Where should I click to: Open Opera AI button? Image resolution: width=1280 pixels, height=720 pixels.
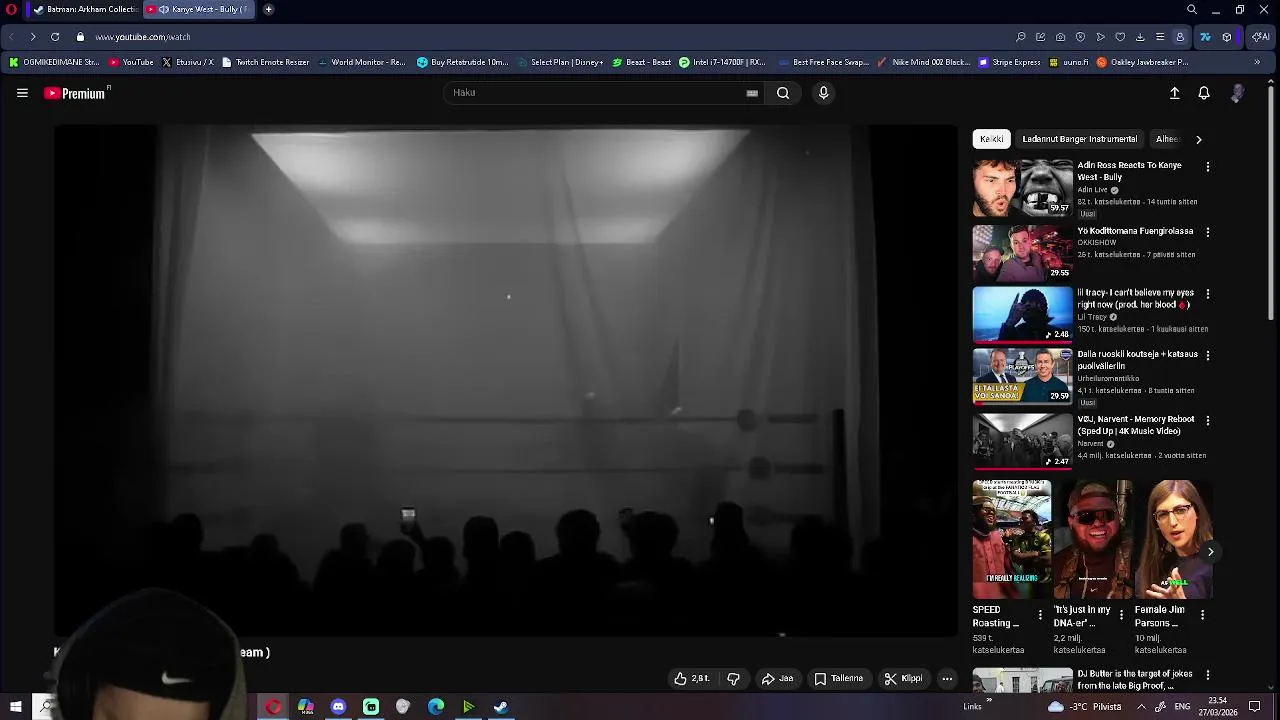tap(1261, 37)
